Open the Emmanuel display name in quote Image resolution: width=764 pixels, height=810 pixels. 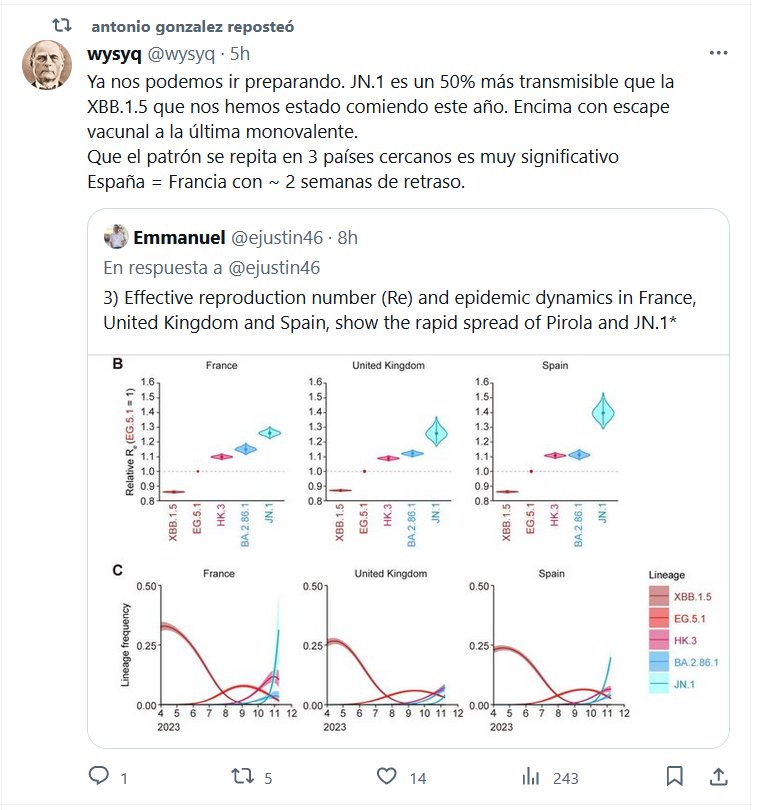click(x=180, y=237)
